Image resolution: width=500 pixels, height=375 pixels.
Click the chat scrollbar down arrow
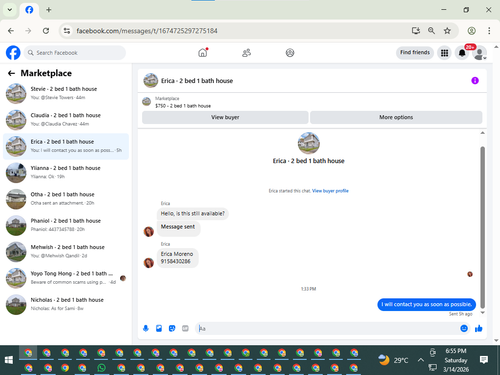click(482, 313)
